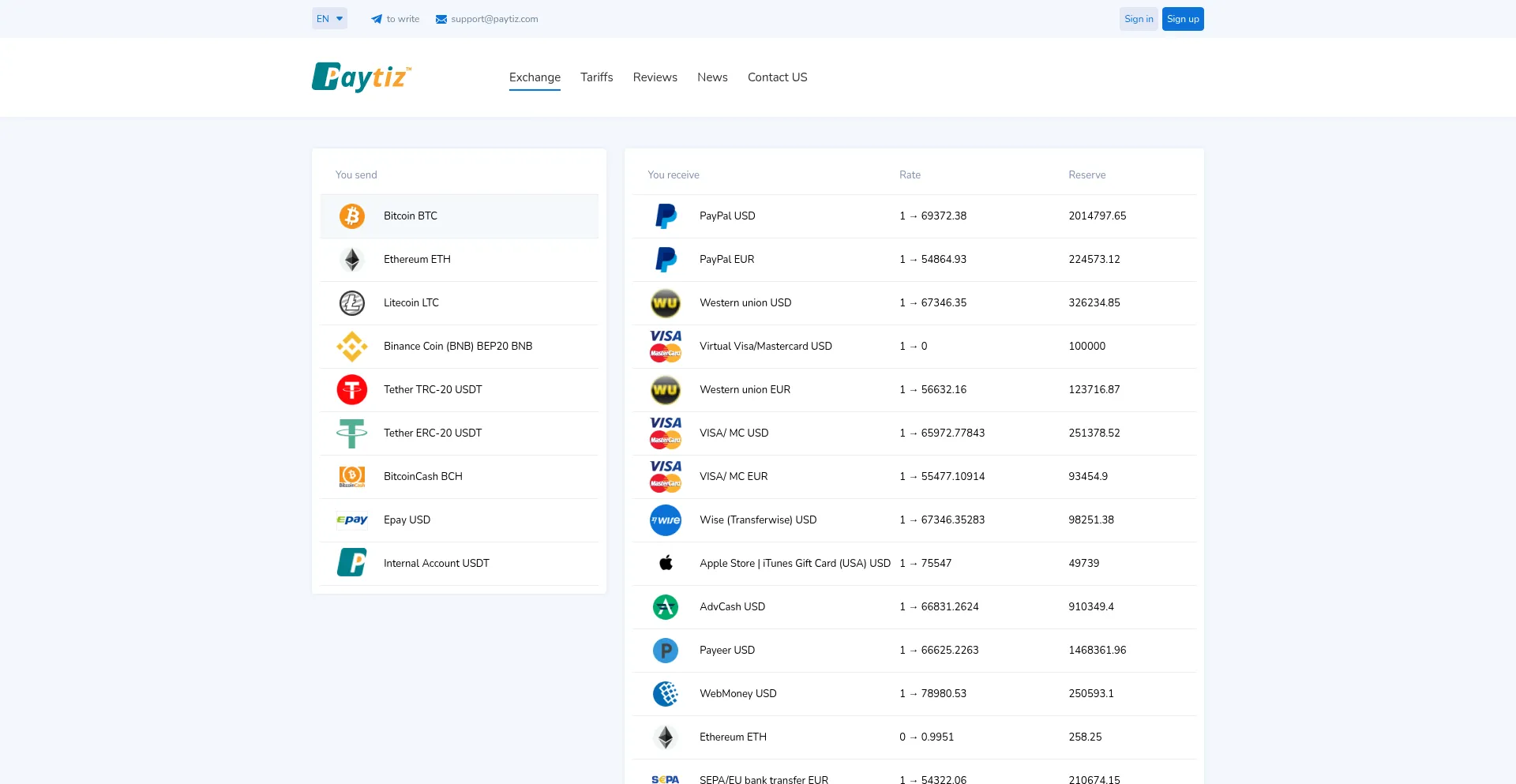Choose 'PayPal EUR' to receive

coord(914,260)
